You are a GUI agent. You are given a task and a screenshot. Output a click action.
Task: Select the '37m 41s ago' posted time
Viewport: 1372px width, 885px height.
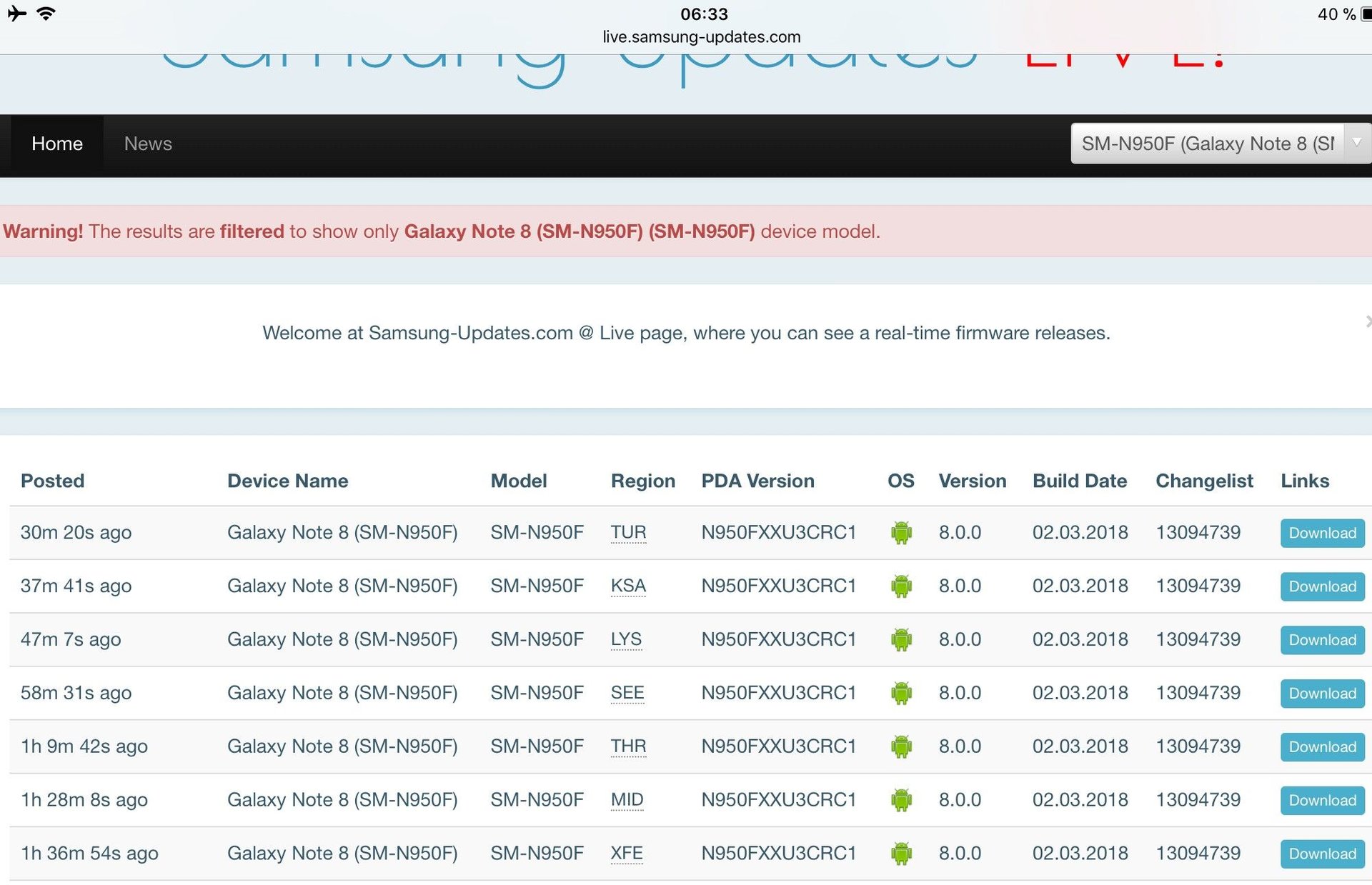[x=76, y=586]
